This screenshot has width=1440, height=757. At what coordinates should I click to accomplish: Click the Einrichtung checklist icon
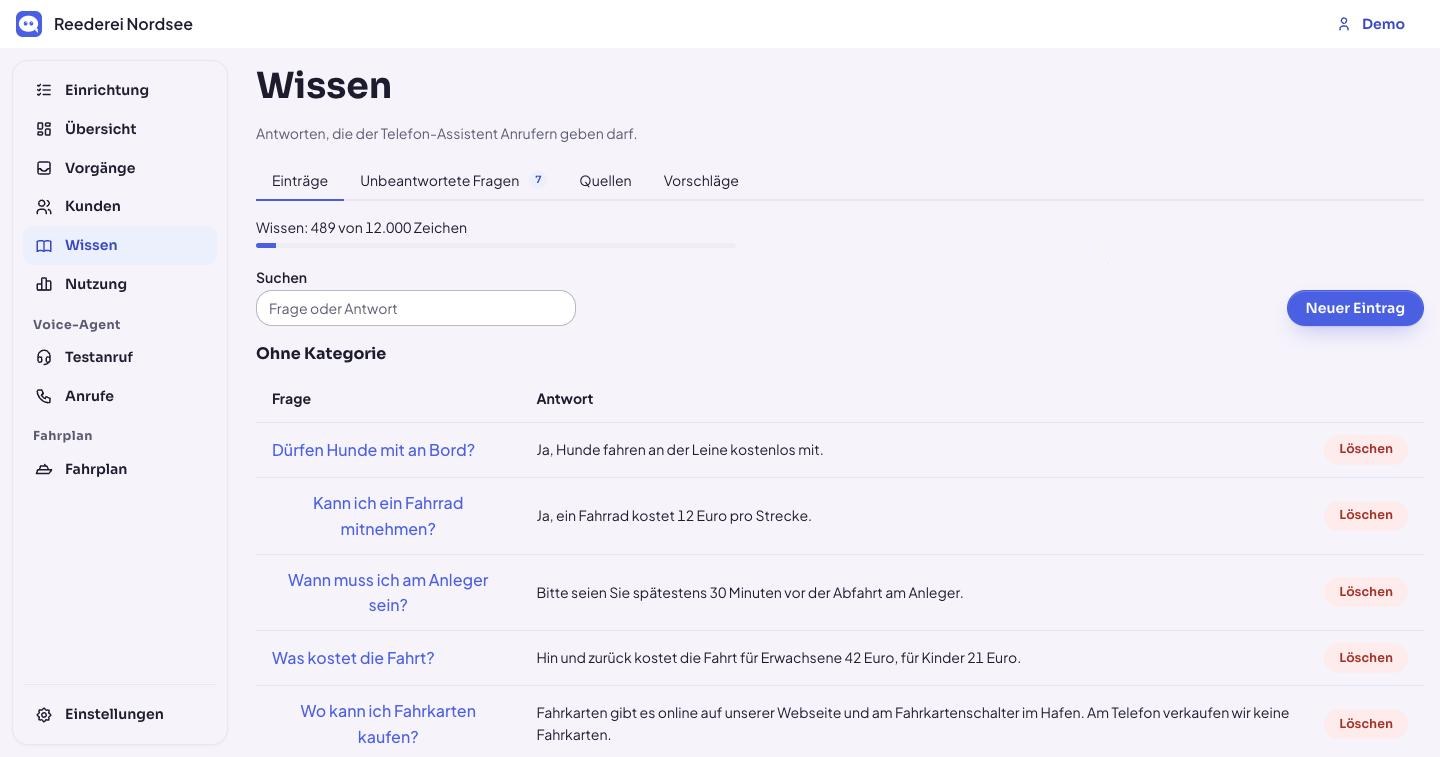tap(44, 90)
